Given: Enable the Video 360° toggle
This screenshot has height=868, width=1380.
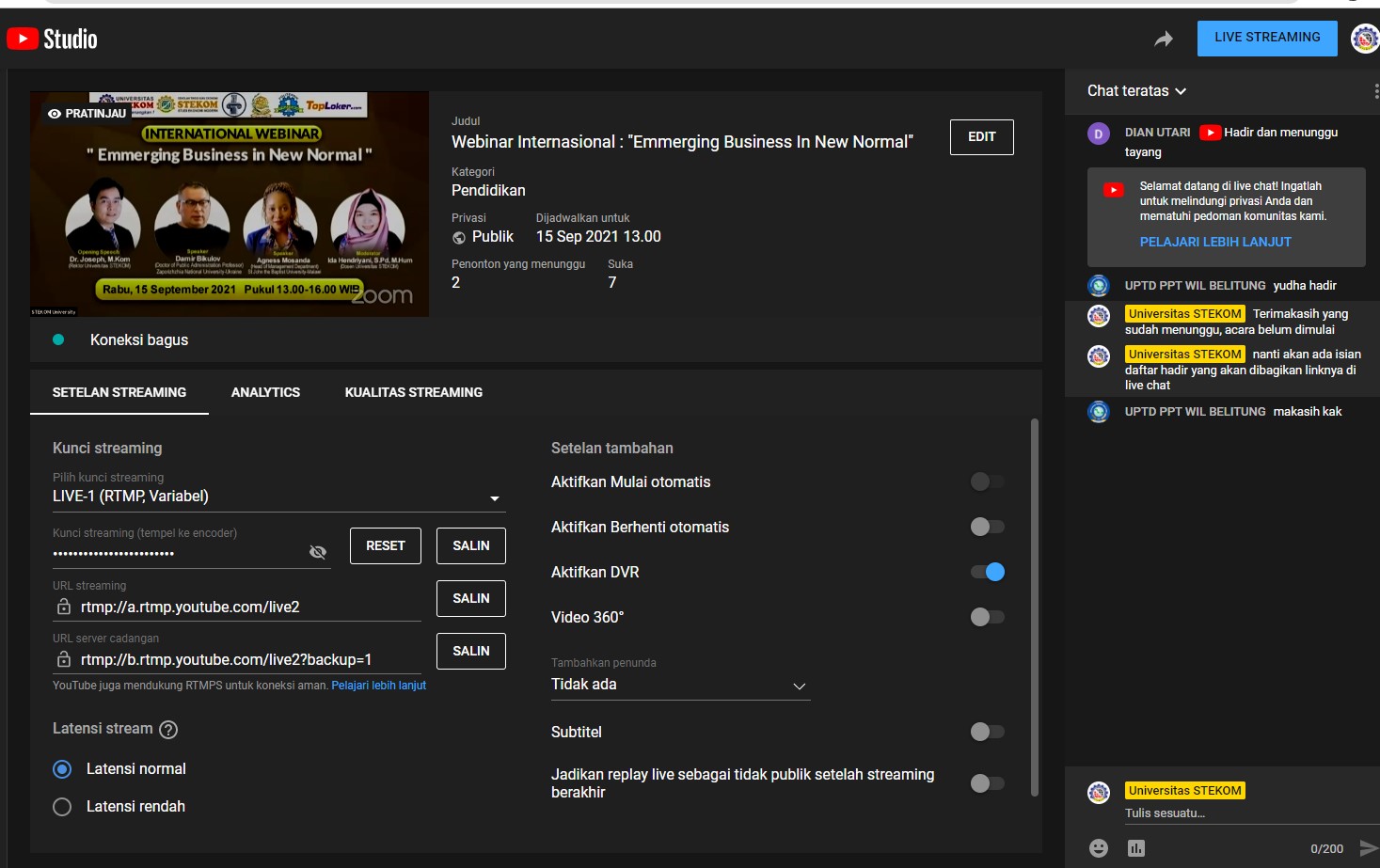Looking at the screenshot, I should [x=988, y=617].
